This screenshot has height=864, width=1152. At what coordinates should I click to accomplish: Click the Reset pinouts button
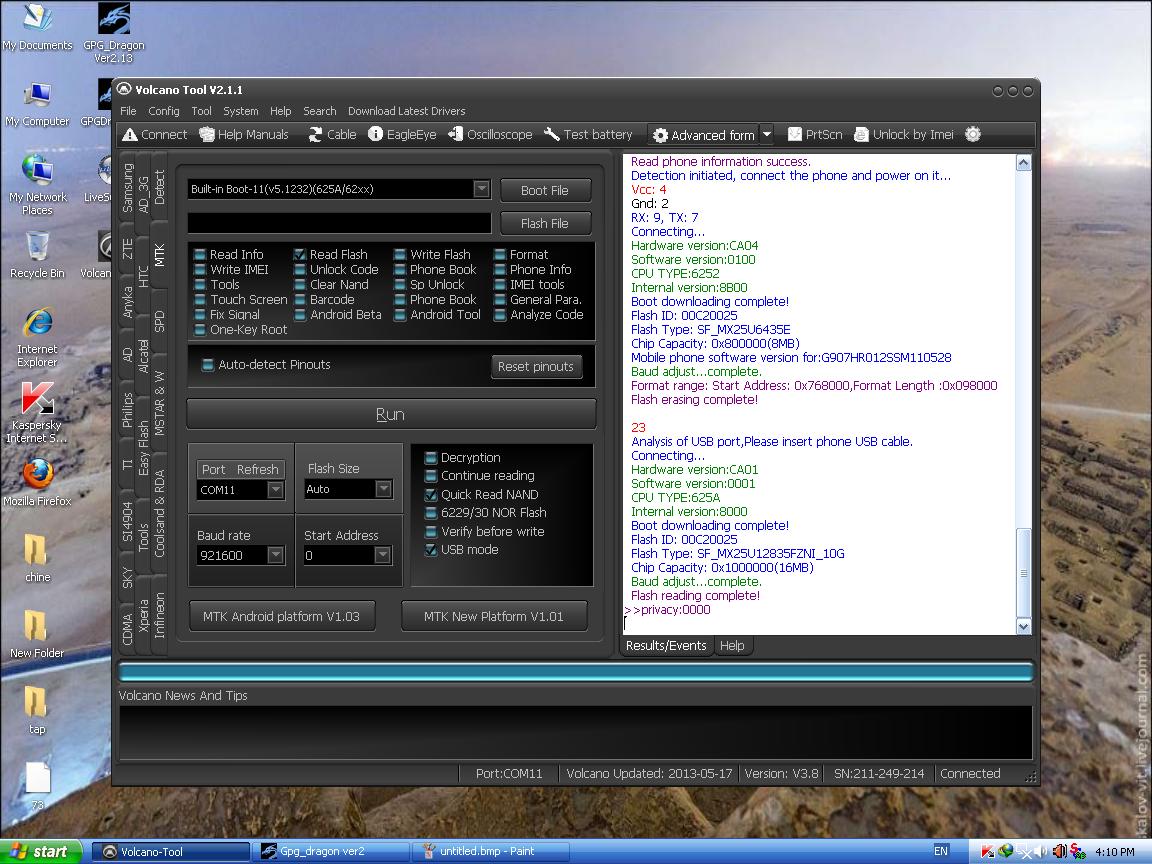(536, 367)
